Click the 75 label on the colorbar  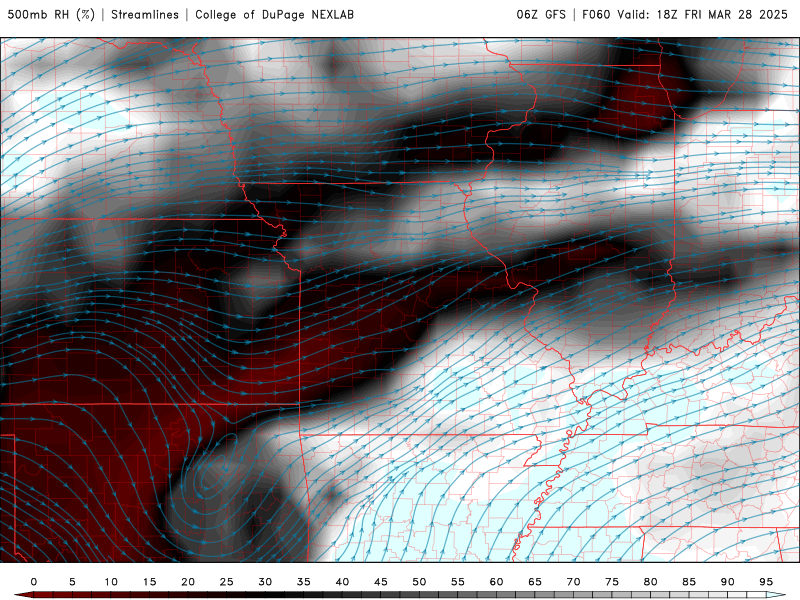click(612, 582)
